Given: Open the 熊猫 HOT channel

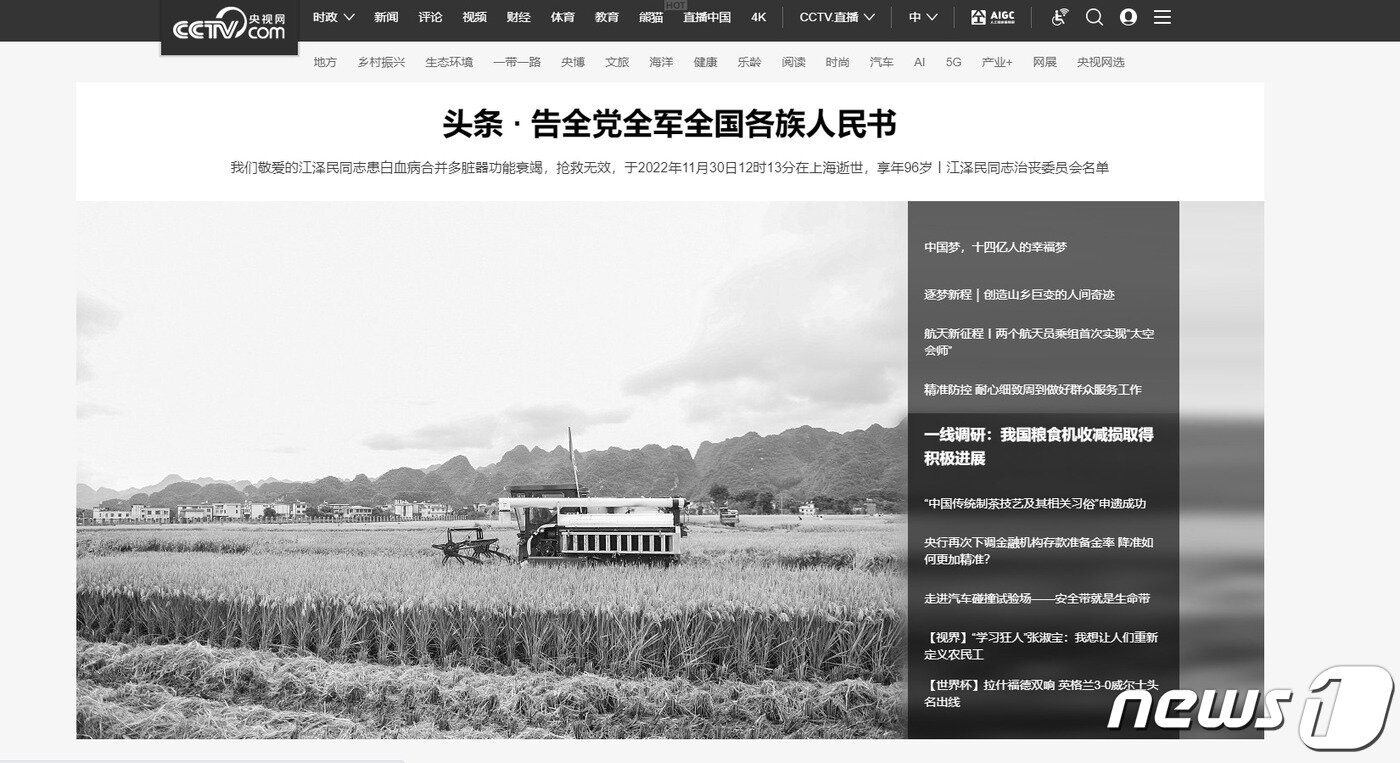Looking at the screenshot, I should click(x=651, y=17).
